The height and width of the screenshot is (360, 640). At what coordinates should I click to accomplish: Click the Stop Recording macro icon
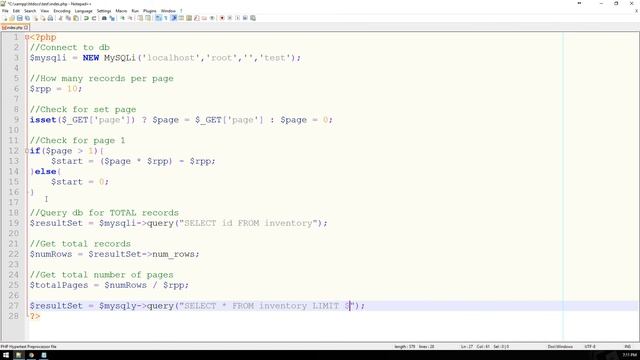pyautogui.click(x=229, y=18)
